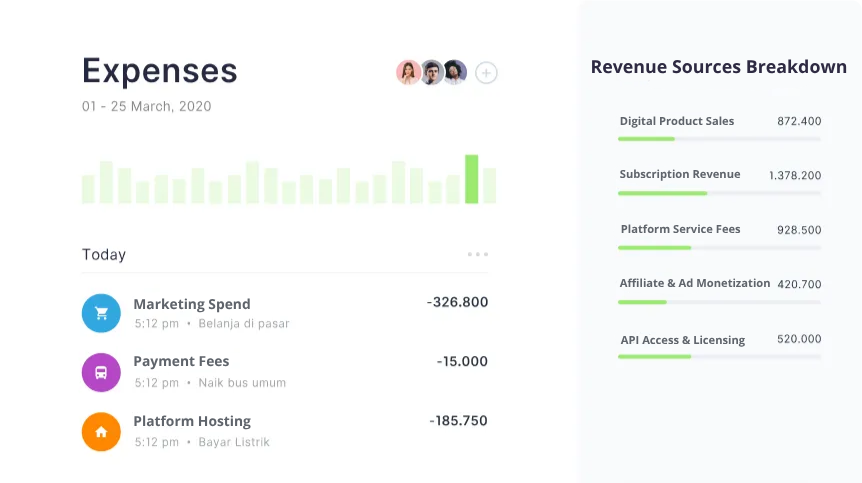The image size is (862, 483).
Task: Open the Marketing Spend transaction
Action: [285, 313]
